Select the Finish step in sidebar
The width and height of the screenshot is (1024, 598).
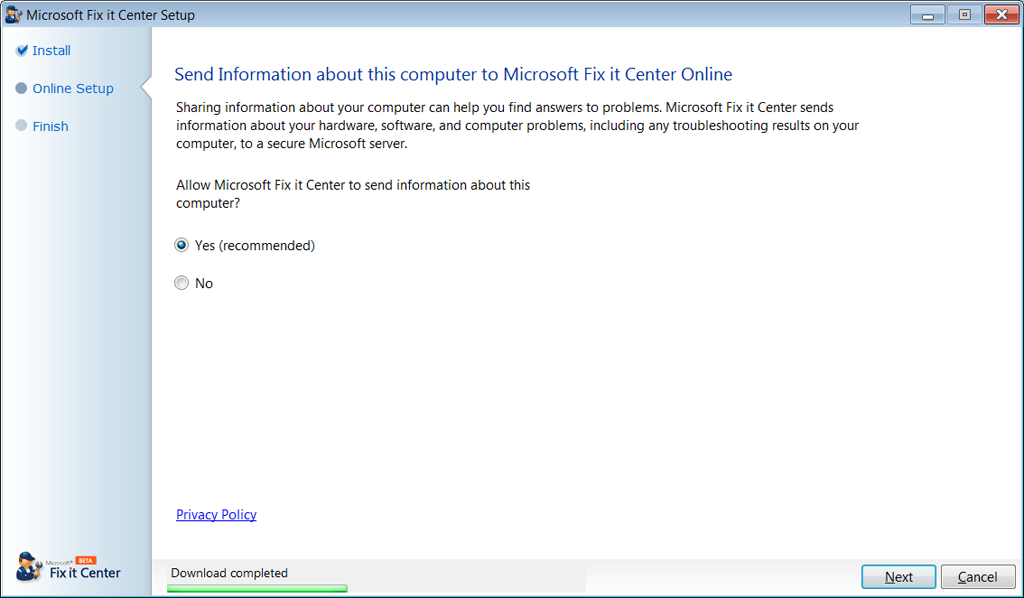coord(50,126)
